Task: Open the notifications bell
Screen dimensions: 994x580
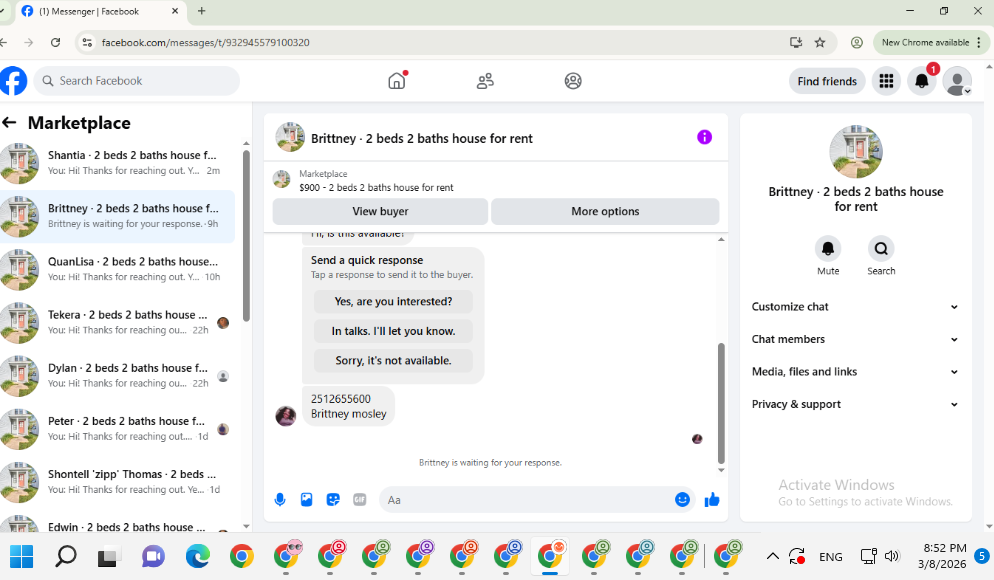Action: [922, 81]
